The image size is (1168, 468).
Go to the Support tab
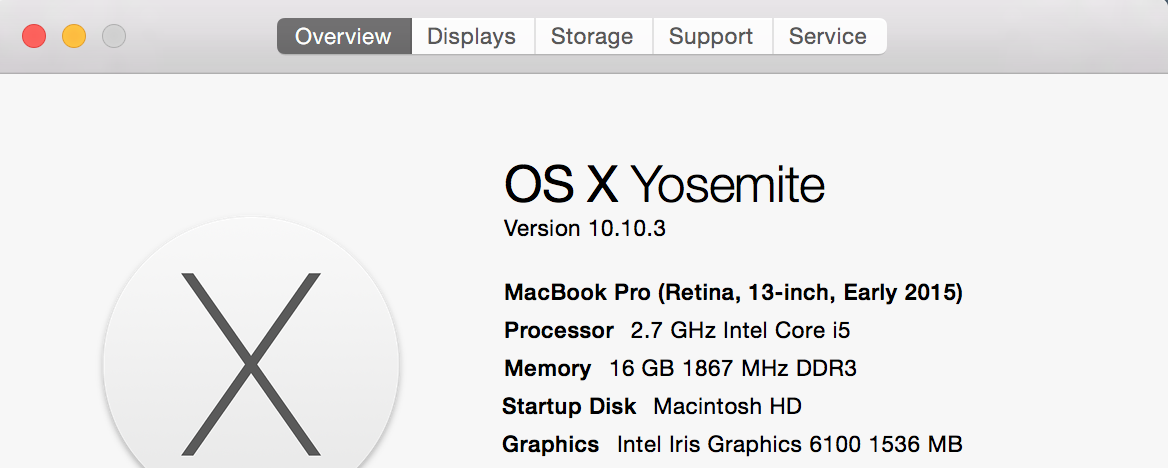(711, 37)
